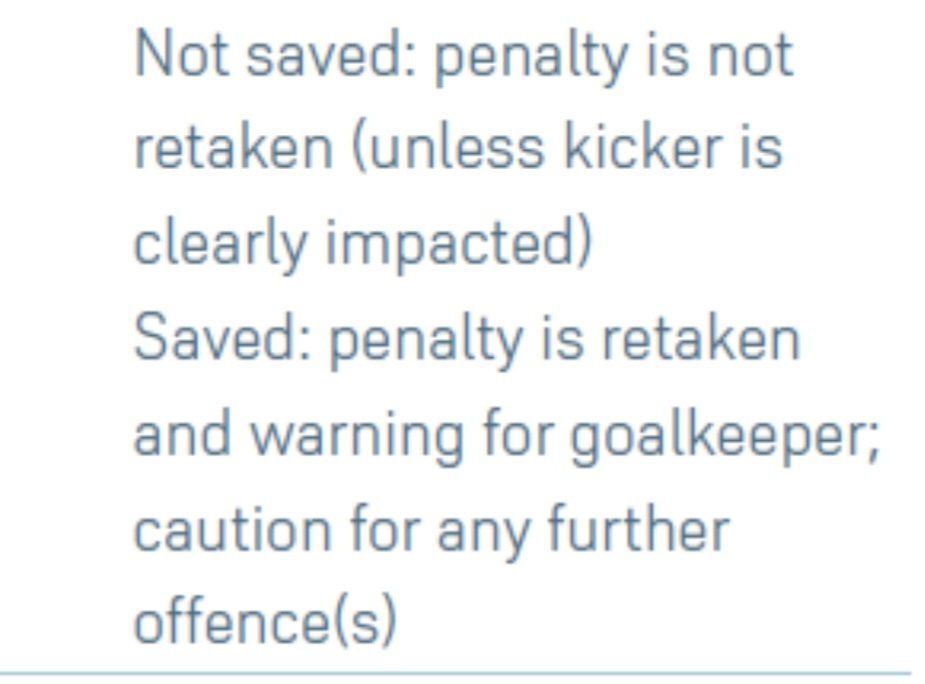Click the word "further"
The height and width of the screenshot is (684, 925).
[639, 527]
